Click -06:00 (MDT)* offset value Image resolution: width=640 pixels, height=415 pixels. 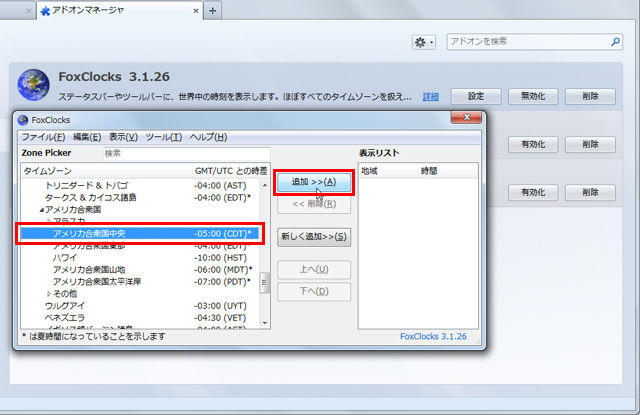(x=223, y=270)
